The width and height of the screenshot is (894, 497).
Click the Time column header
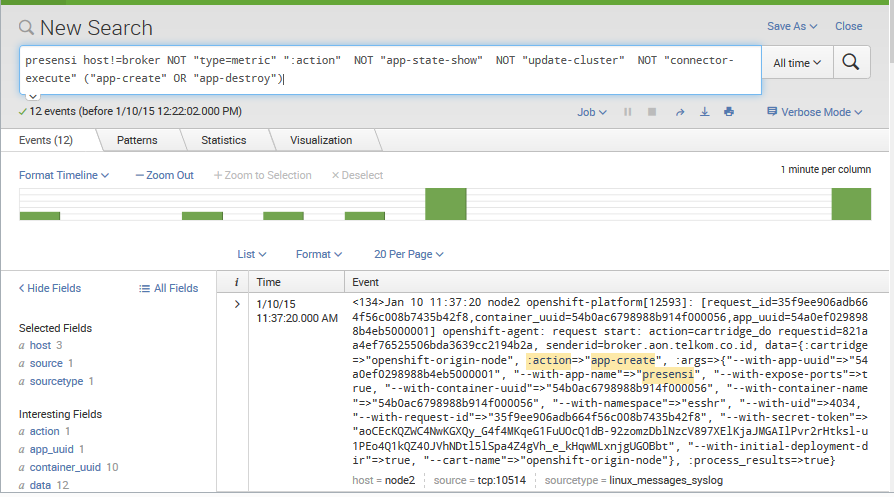coord(296,282)
